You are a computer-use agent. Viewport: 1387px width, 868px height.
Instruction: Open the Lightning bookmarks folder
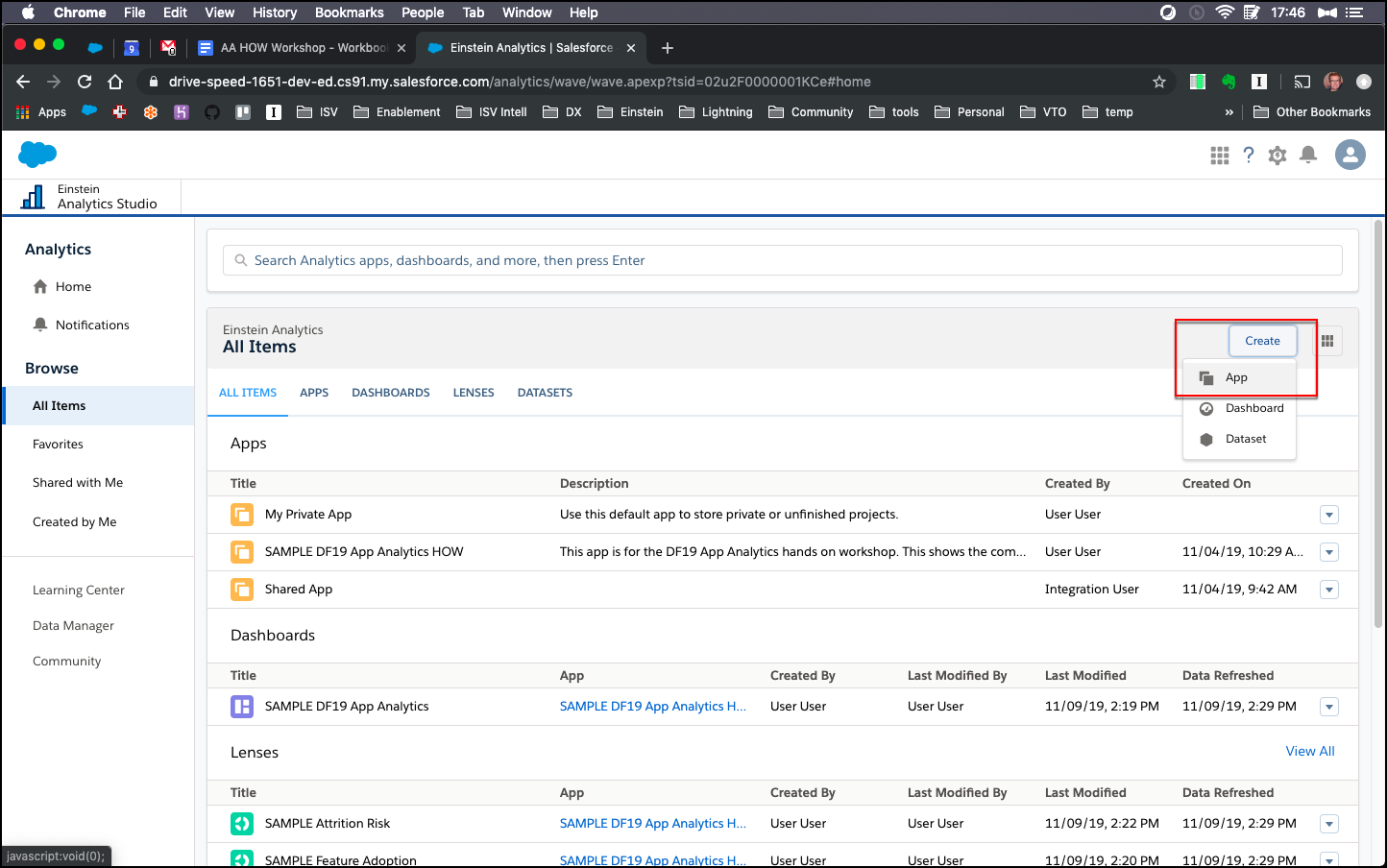[x=716, y=112]
